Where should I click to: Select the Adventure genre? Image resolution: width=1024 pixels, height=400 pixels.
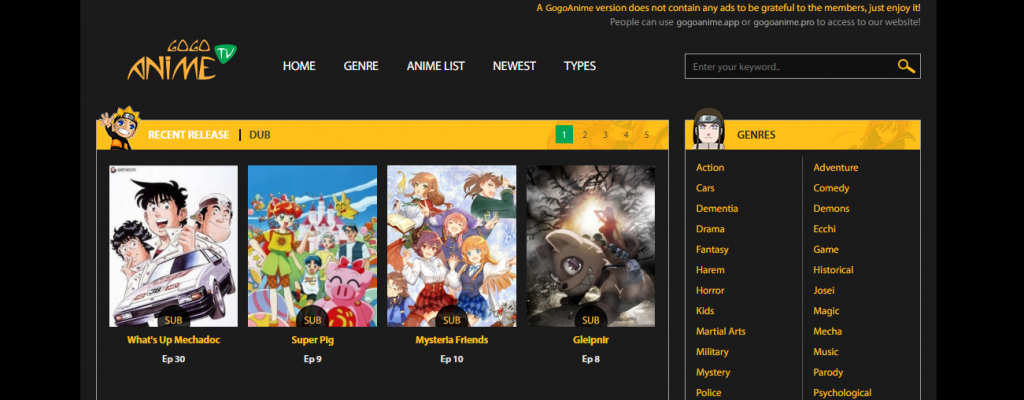835,167
